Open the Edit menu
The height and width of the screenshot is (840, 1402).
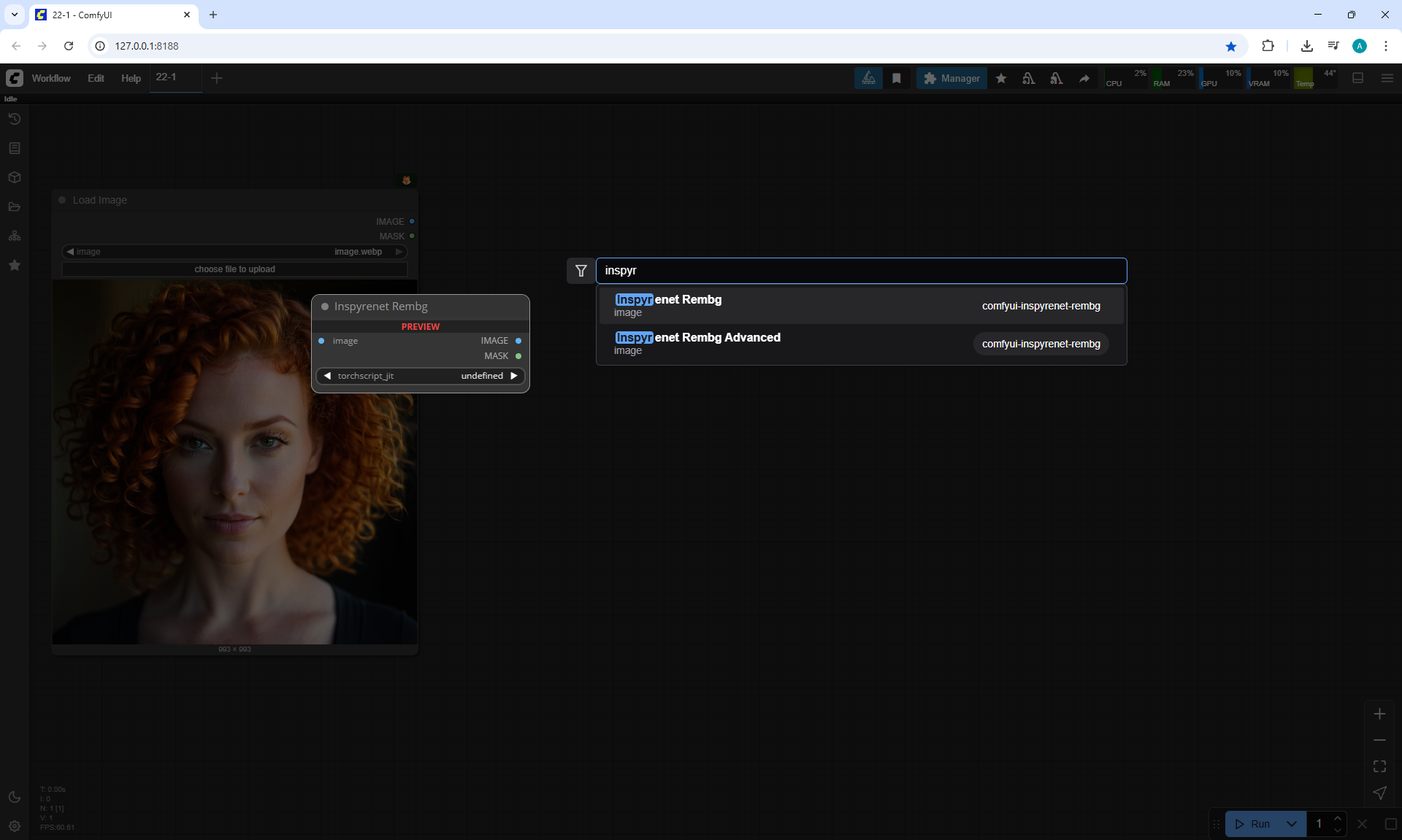(96, 78)
